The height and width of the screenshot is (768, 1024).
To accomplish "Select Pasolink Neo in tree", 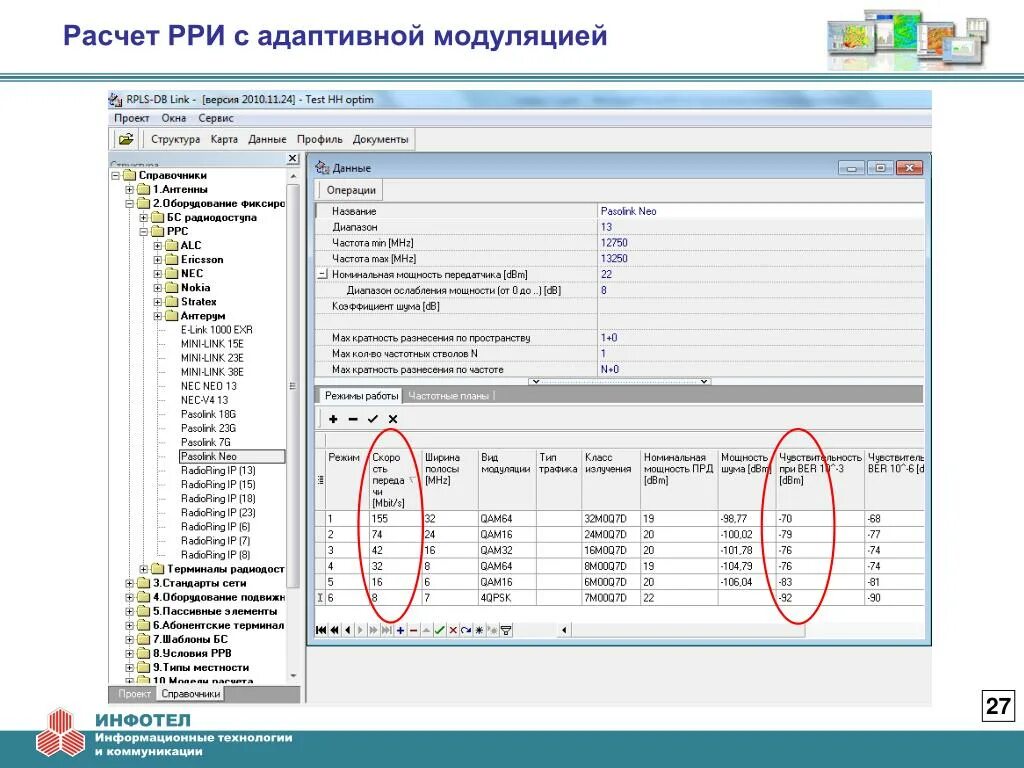I will pos(232,456).
